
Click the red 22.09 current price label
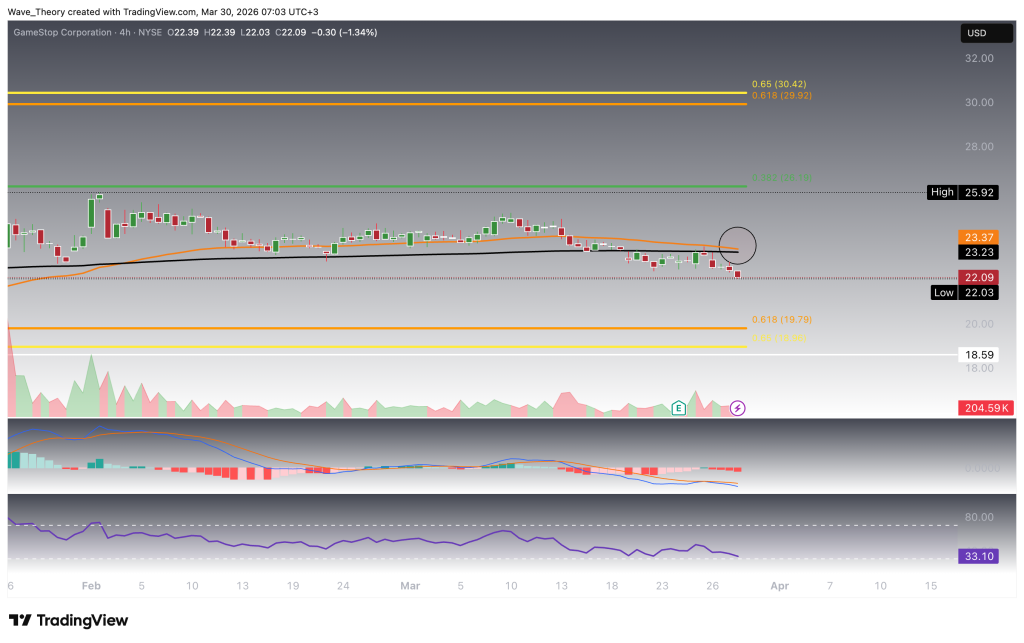pos(977,277)
